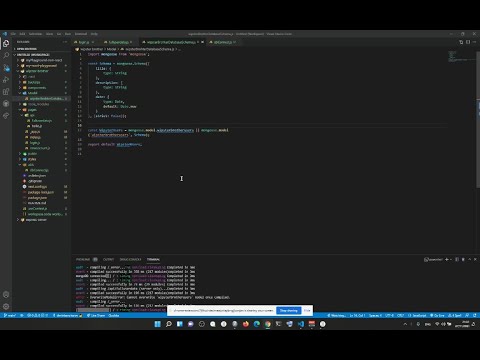
Task: Click the JavaScript language mode status item
Action: [417, 315]
